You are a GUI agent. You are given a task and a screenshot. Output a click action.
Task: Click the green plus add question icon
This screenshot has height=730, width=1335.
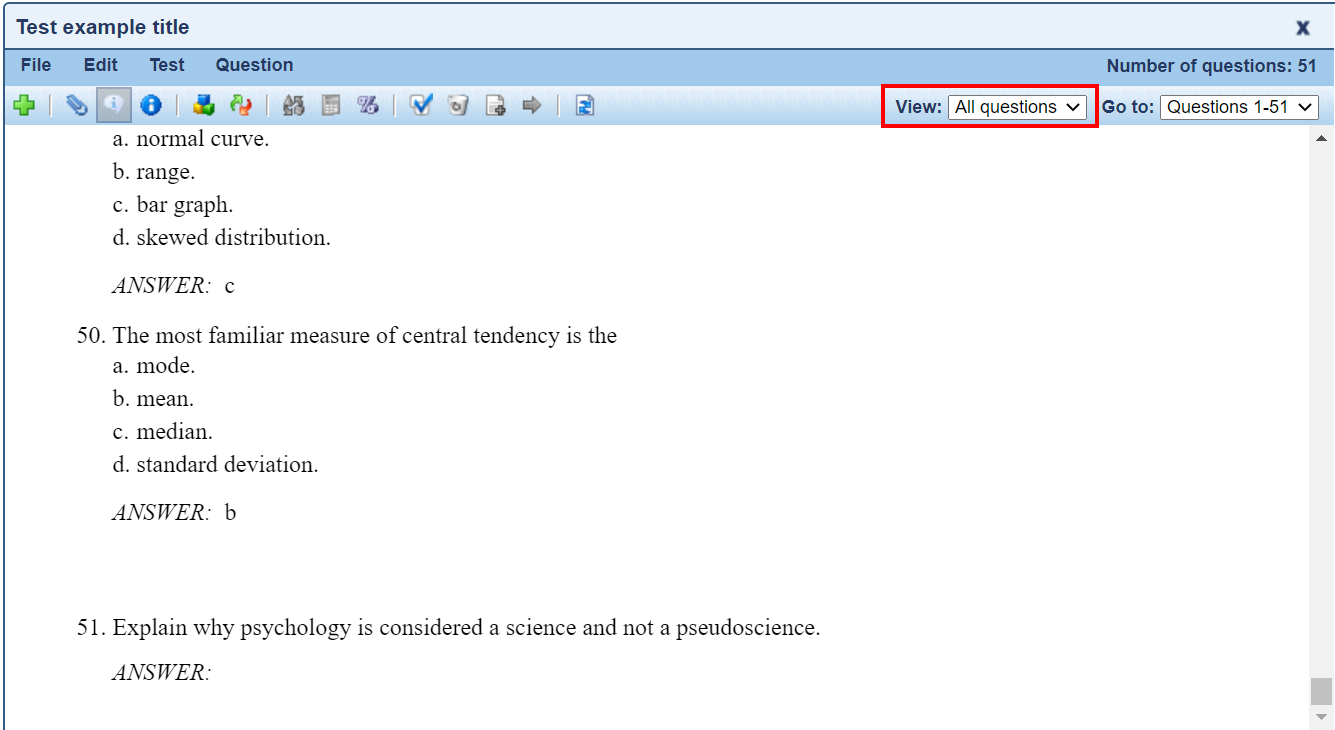25,105
